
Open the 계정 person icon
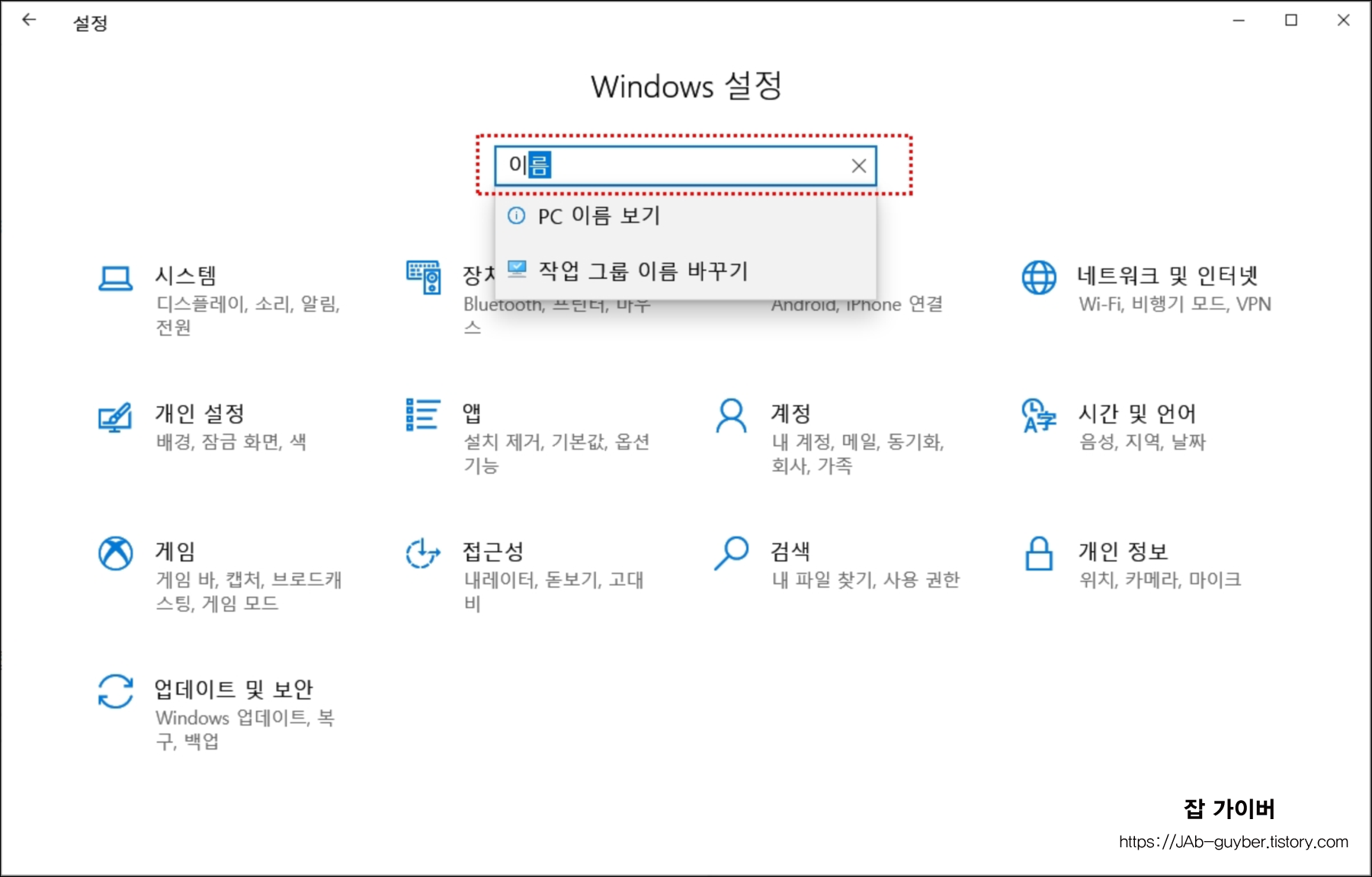coord(731,415)
